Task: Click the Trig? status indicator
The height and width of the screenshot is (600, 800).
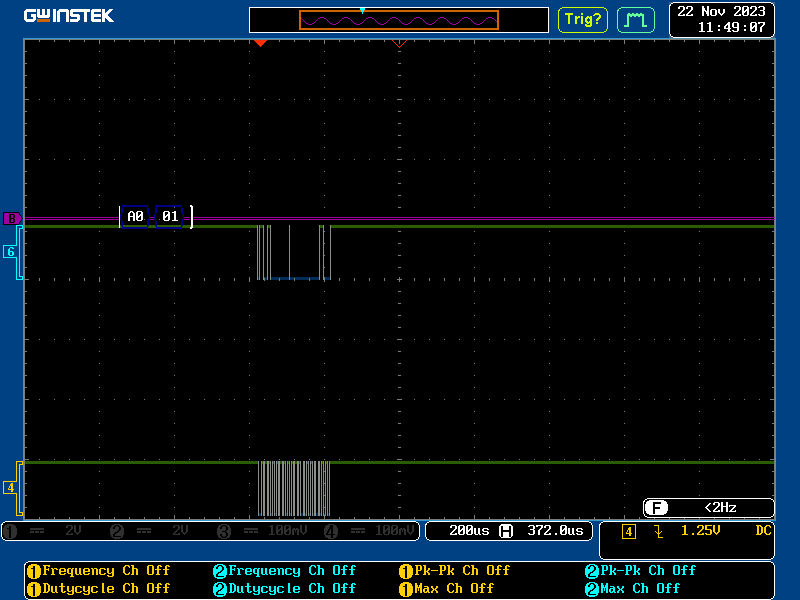Action: 583,20
